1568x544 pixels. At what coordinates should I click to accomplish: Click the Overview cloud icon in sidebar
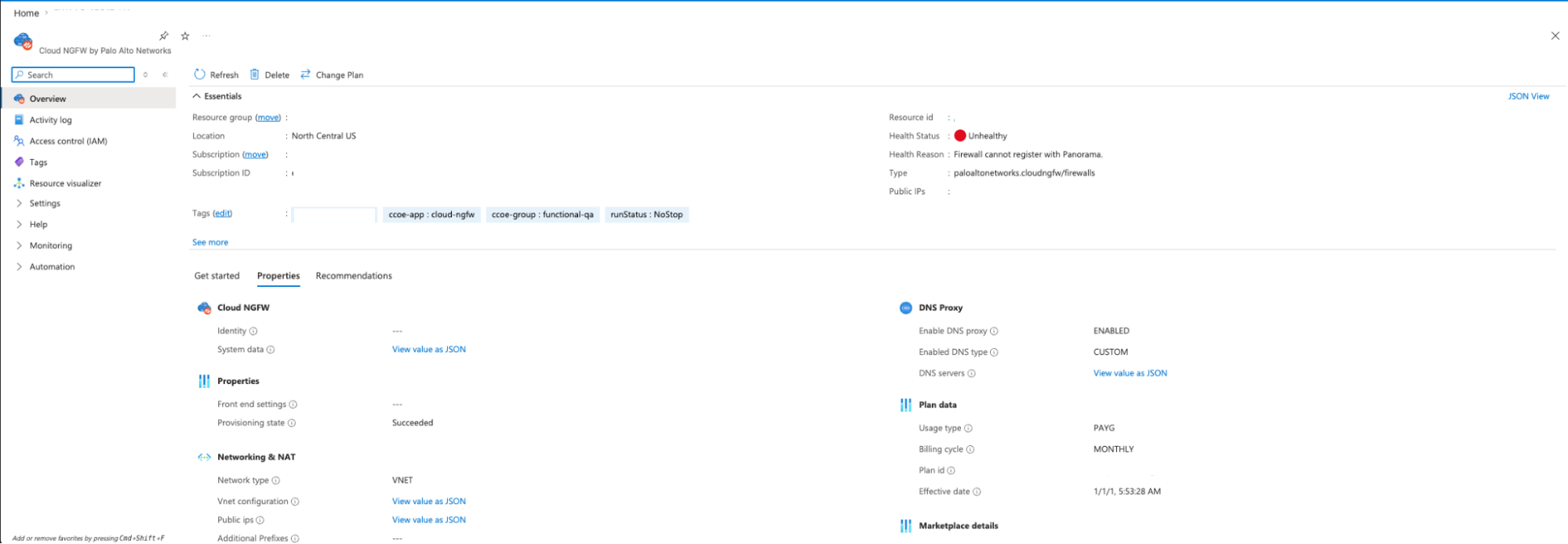[x=20, y=99]
